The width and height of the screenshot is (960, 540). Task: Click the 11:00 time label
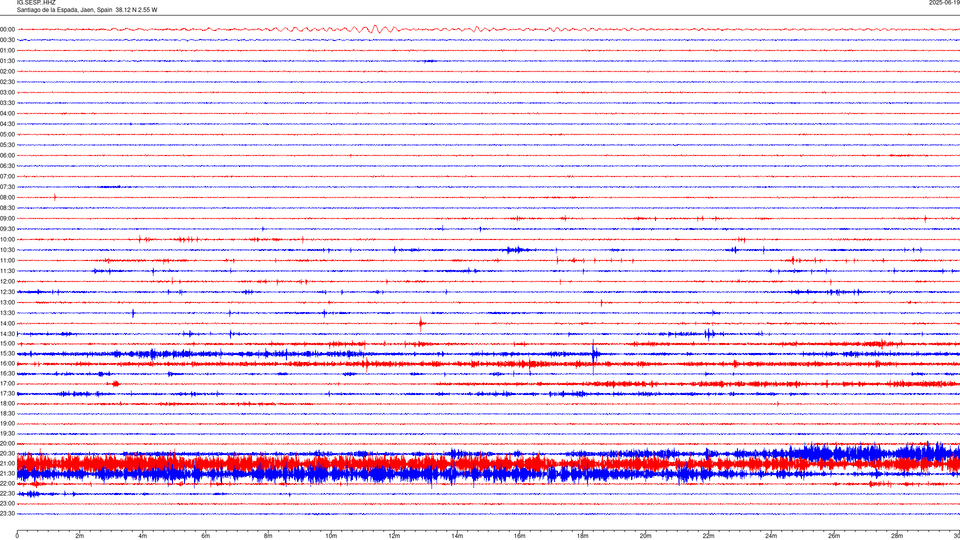coord(7,261)
